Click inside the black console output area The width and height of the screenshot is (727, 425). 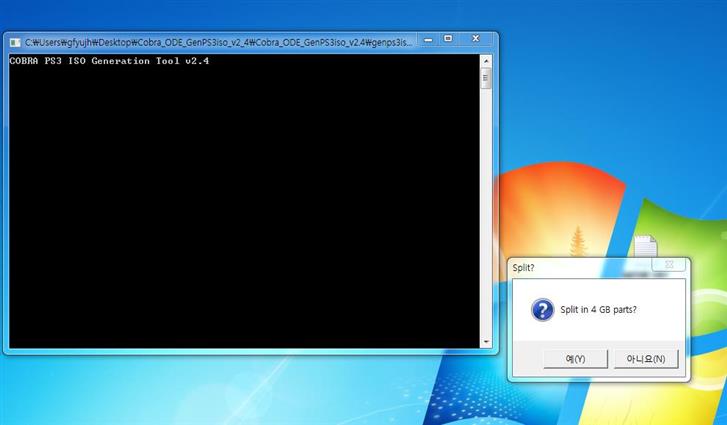(x=240, y=200)
